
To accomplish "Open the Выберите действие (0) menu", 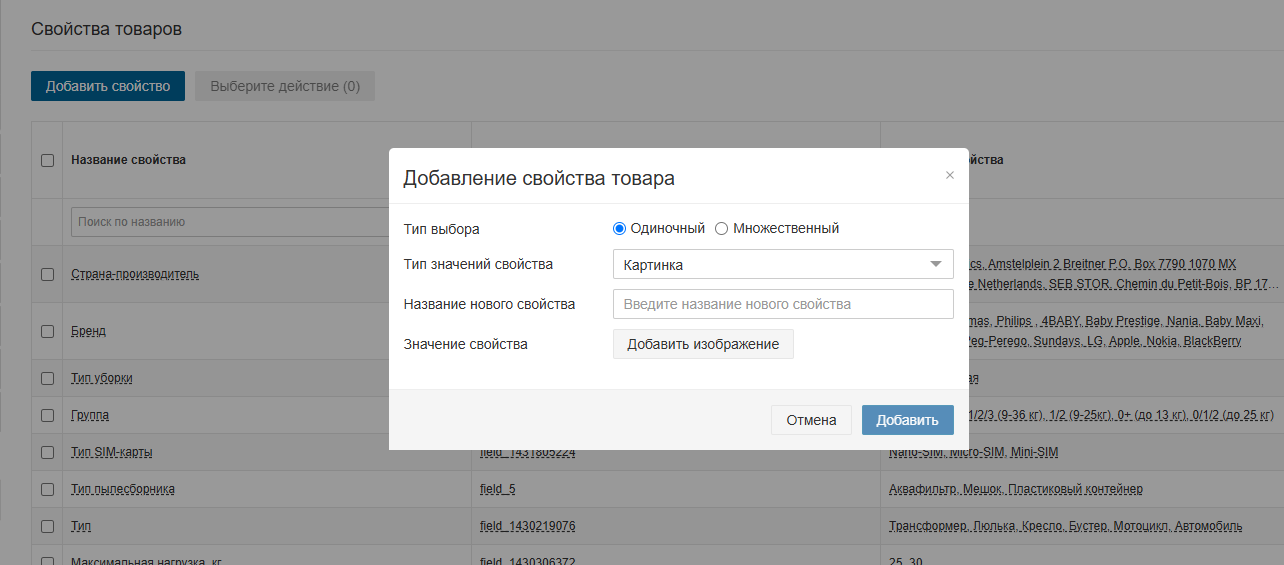I will click(285, 86).
